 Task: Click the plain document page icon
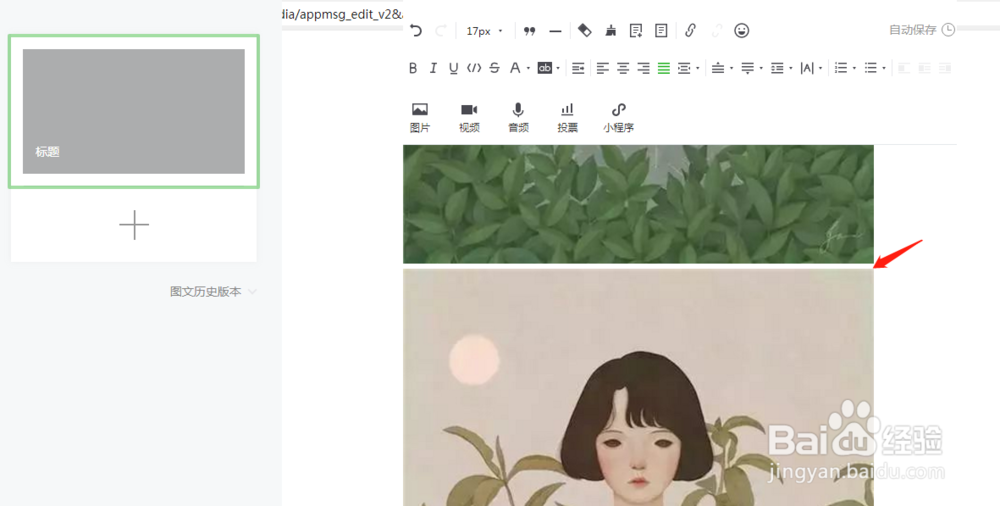(661, 30)
